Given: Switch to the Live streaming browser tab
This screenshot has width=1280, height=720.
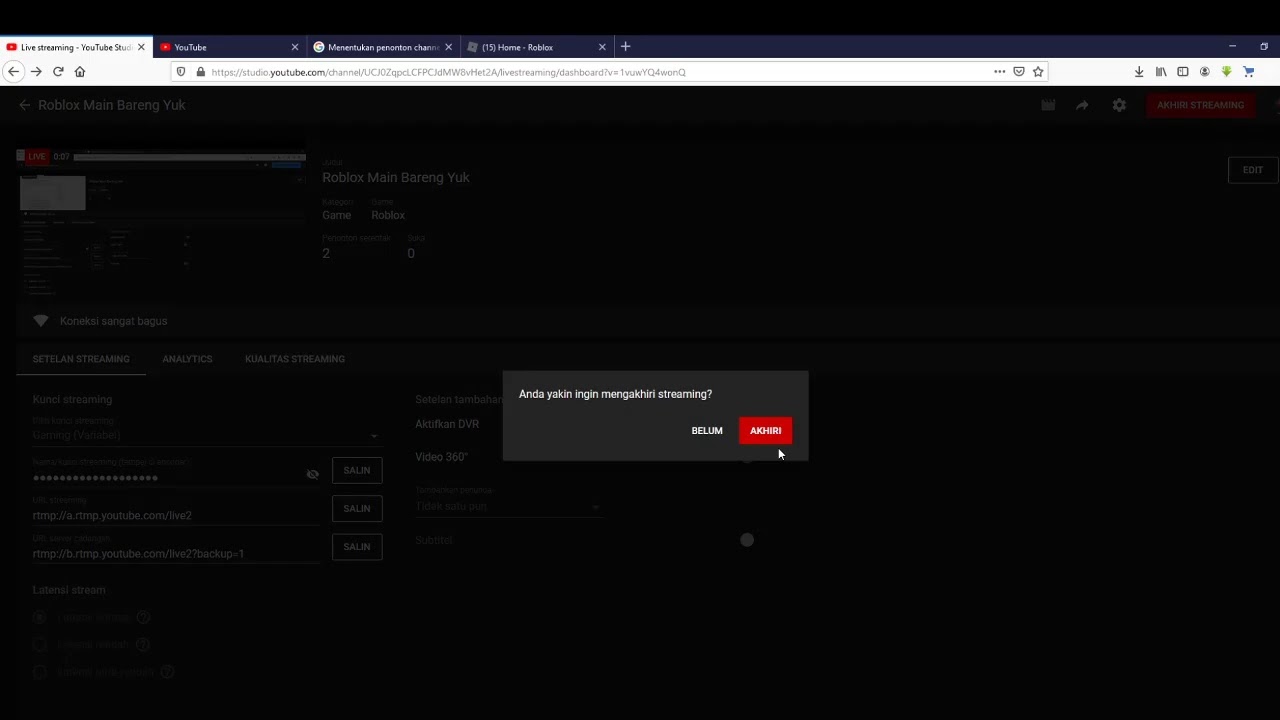Looking at the screenshot, I should point(76,47).
